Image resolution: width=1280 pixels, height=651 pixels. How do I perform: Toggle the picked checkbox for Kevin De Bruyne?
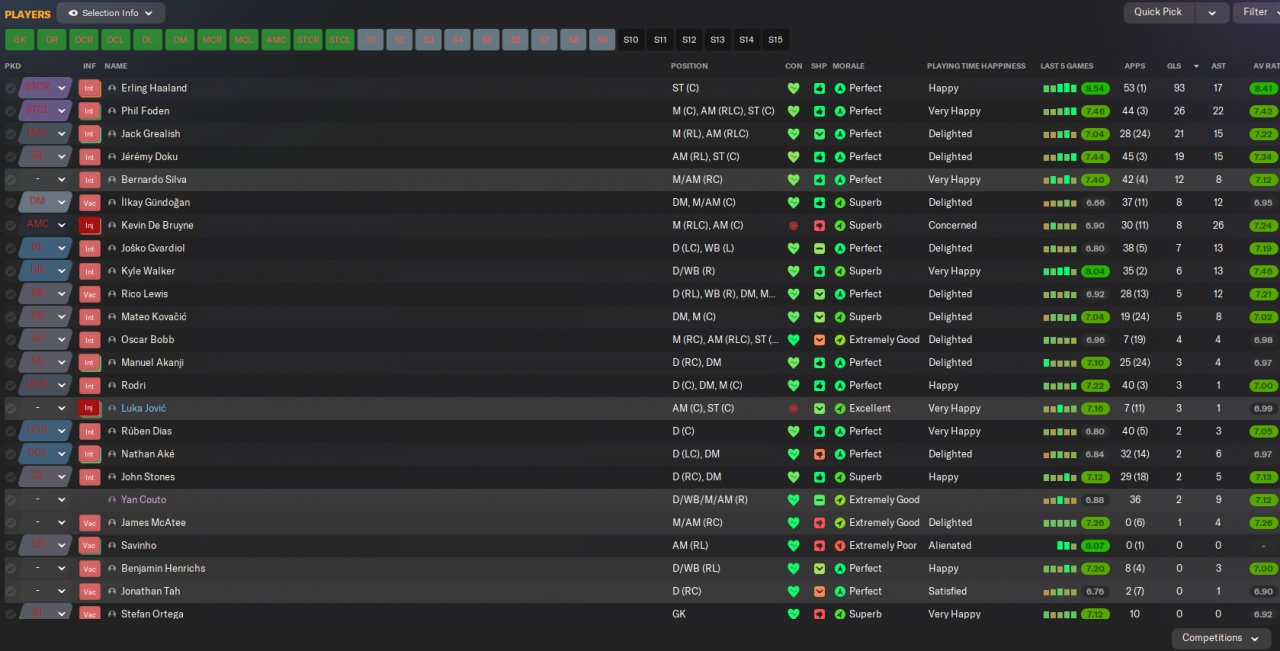pyautogui.click(x=10, y=225)
